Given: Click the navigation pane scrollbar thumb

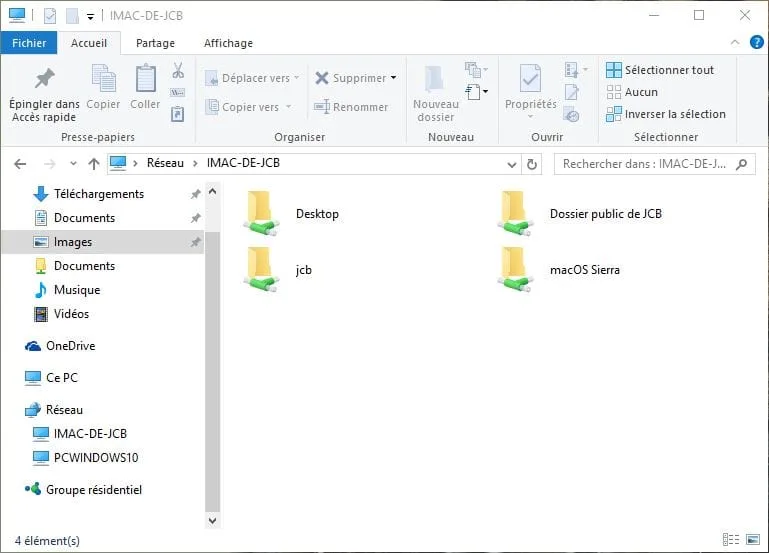Looking at the screenshot, I should pos(212,371).
